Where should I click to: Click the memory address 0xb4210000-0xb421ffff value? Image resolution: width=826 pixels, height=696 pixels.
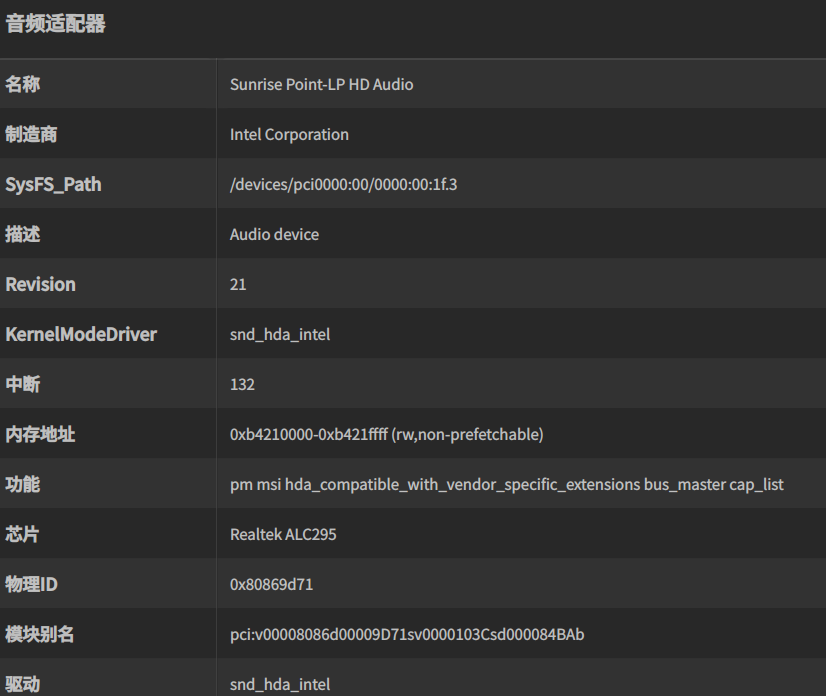pyautogui.click(x=387, y=434)
